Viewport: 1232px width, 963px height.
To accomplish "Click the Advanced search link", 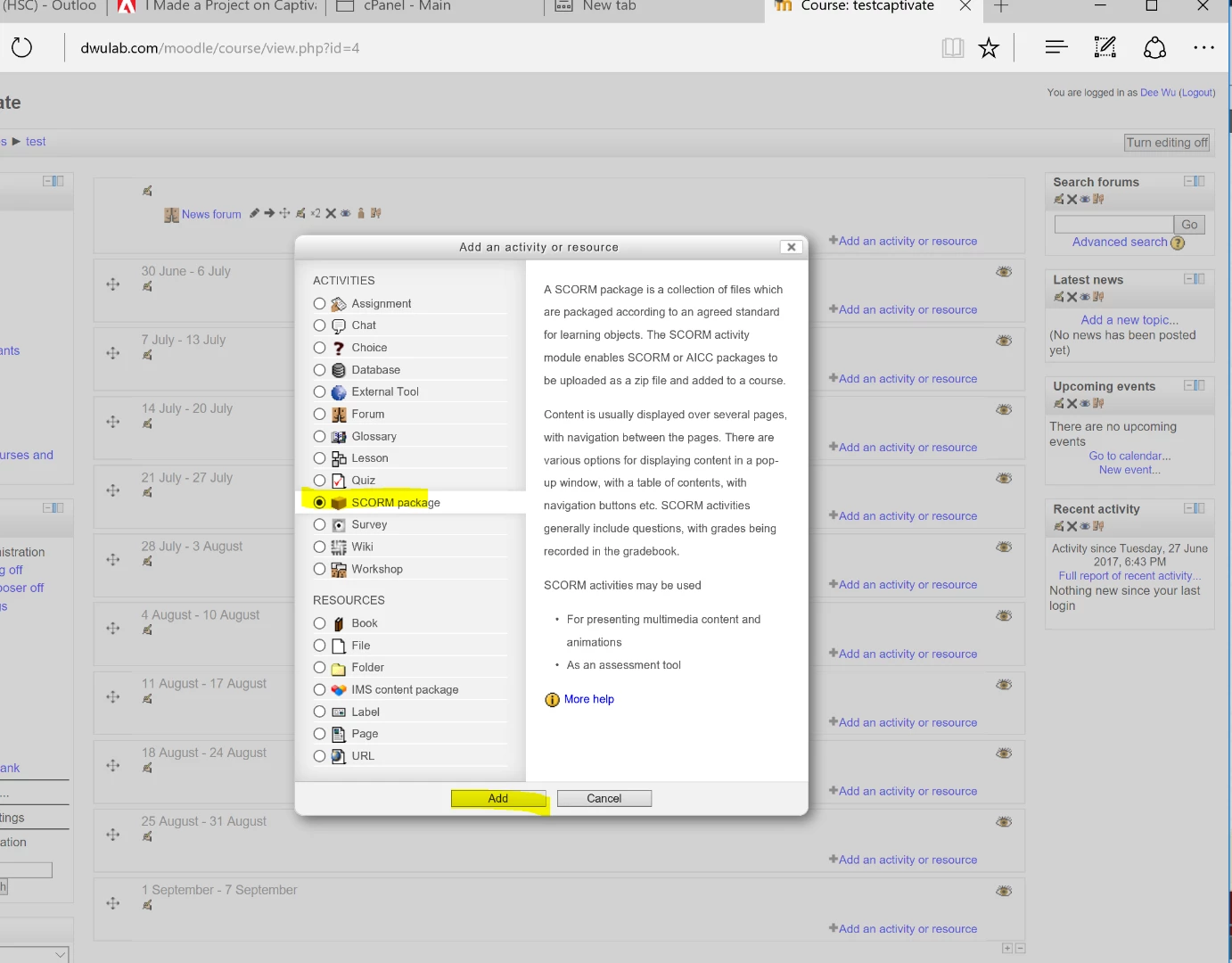I will (x=1120, y=243).
